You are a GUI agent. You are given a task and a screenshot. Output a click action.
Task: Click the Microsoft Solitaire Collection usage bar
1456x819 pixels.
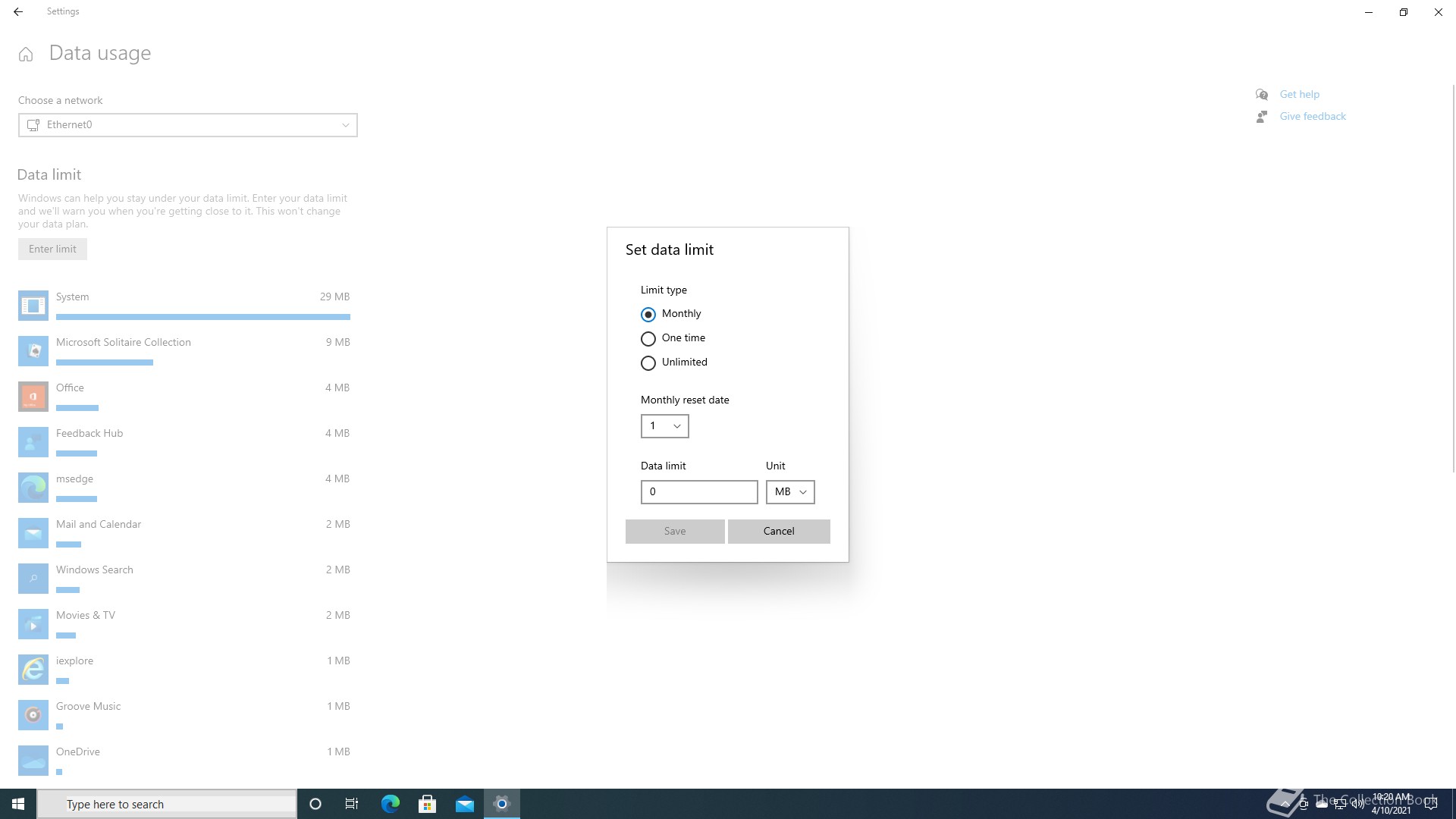(x=105, y=362)
